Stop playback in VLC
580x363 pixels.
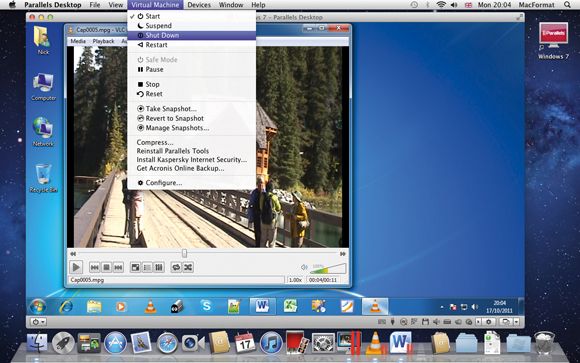click(107, 267)
